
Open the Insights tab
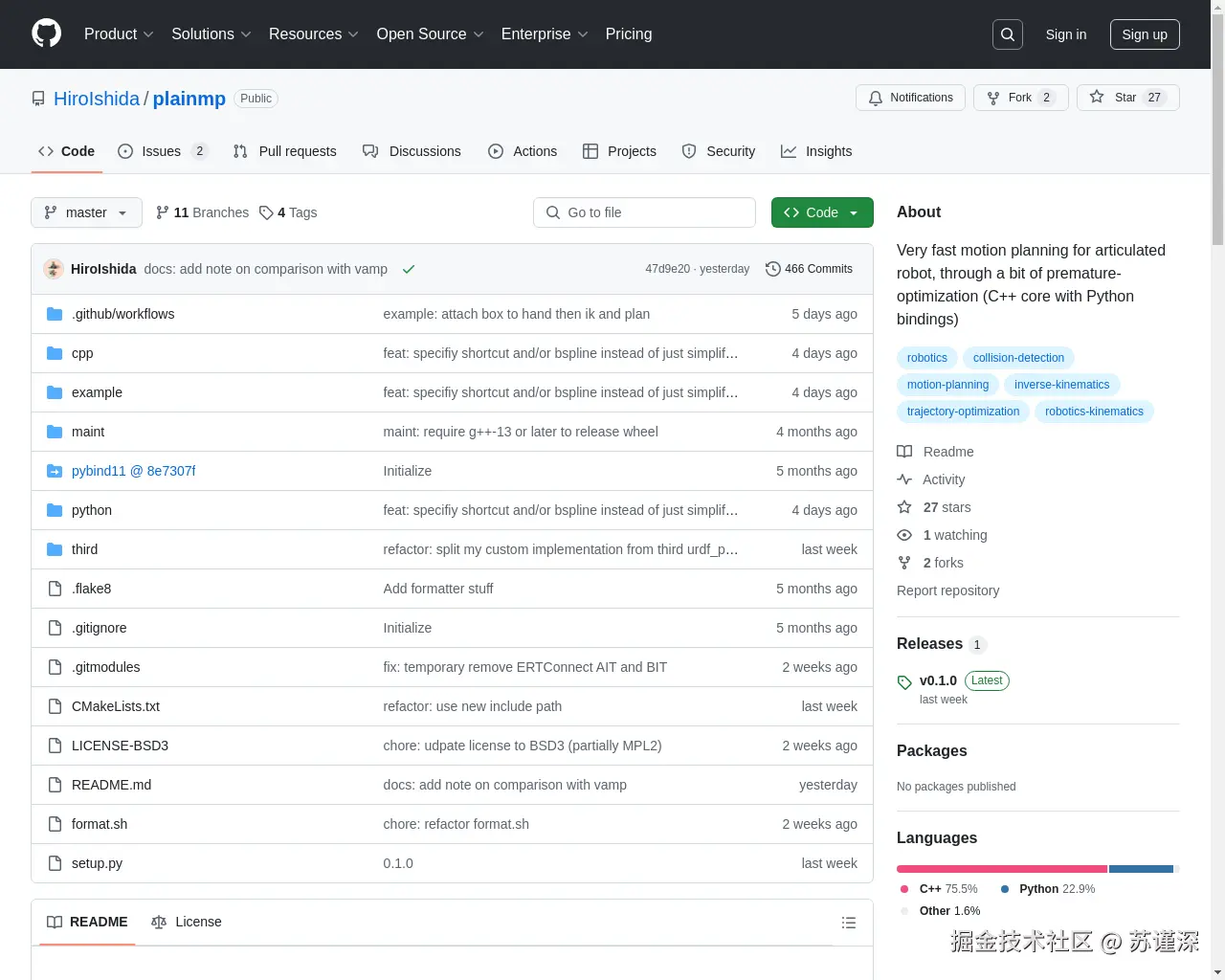tap(816, 151)
